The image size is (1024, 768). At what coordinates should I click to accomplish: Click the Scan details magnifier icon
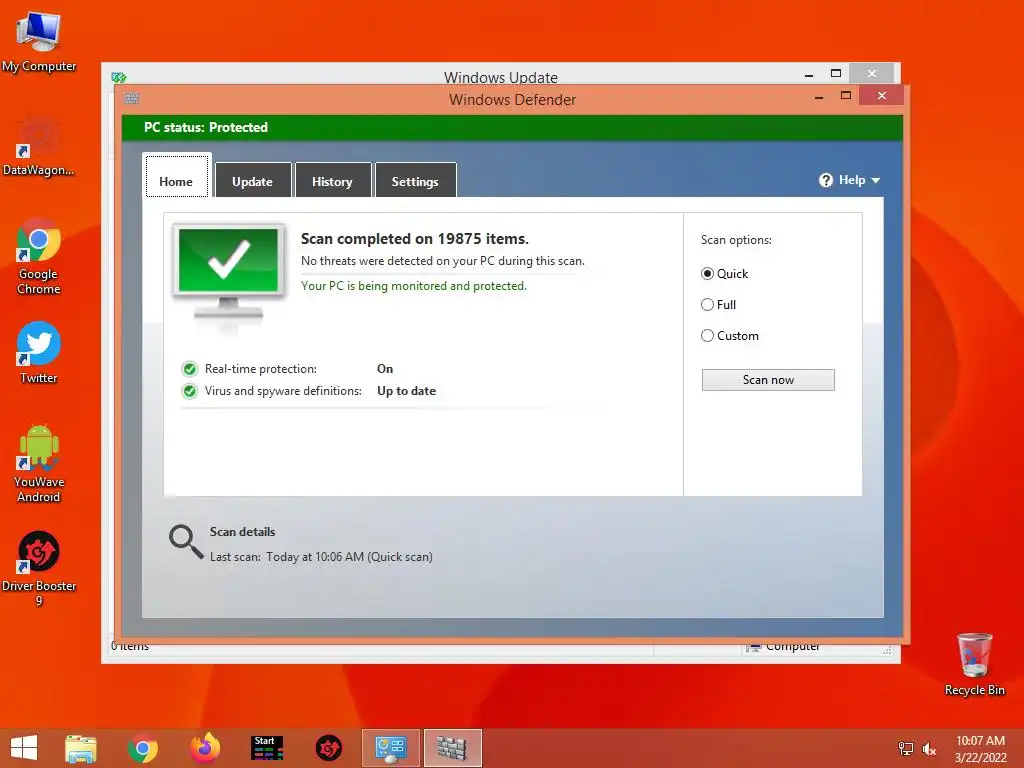coord(186,542)
